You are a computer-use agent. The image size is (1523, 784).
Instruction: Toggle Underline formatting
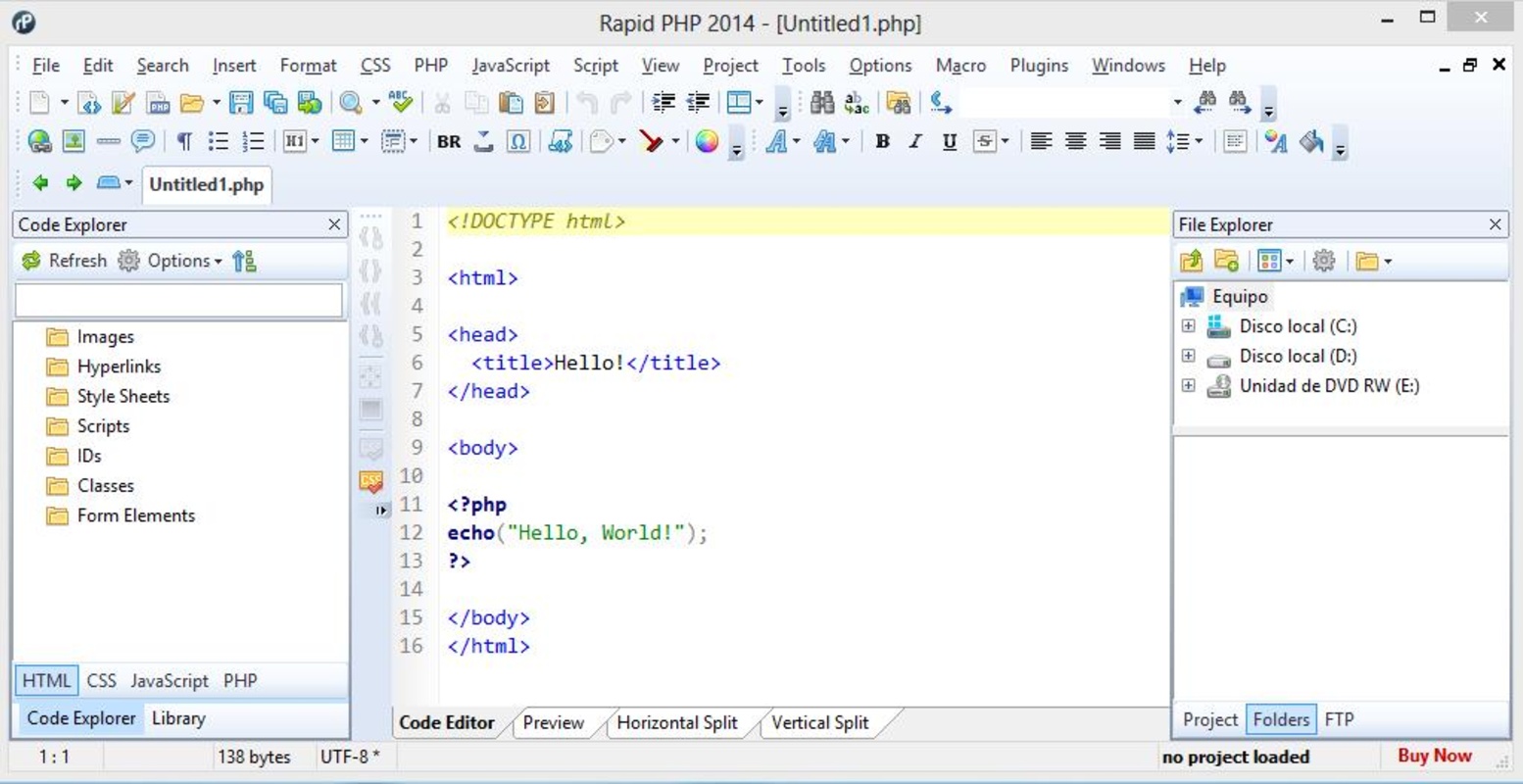point(949,142)
